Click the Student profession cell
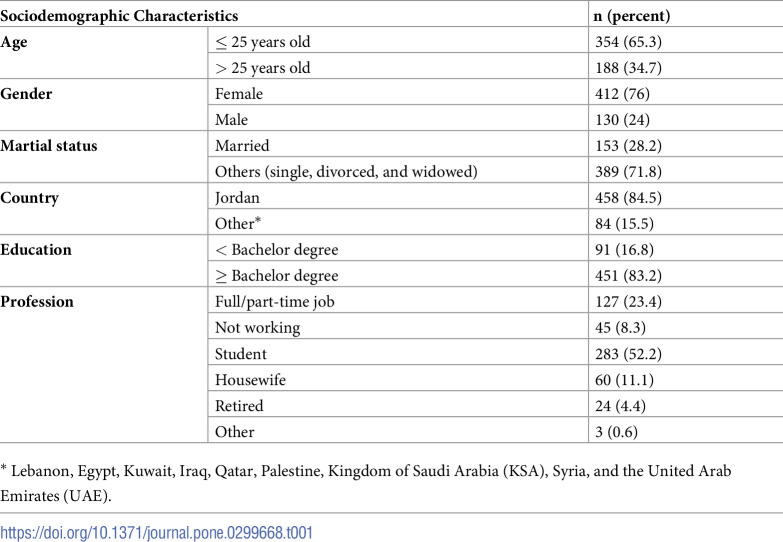Image resolution: width=783 pixels, height=542 pixels. click(241, 354)
